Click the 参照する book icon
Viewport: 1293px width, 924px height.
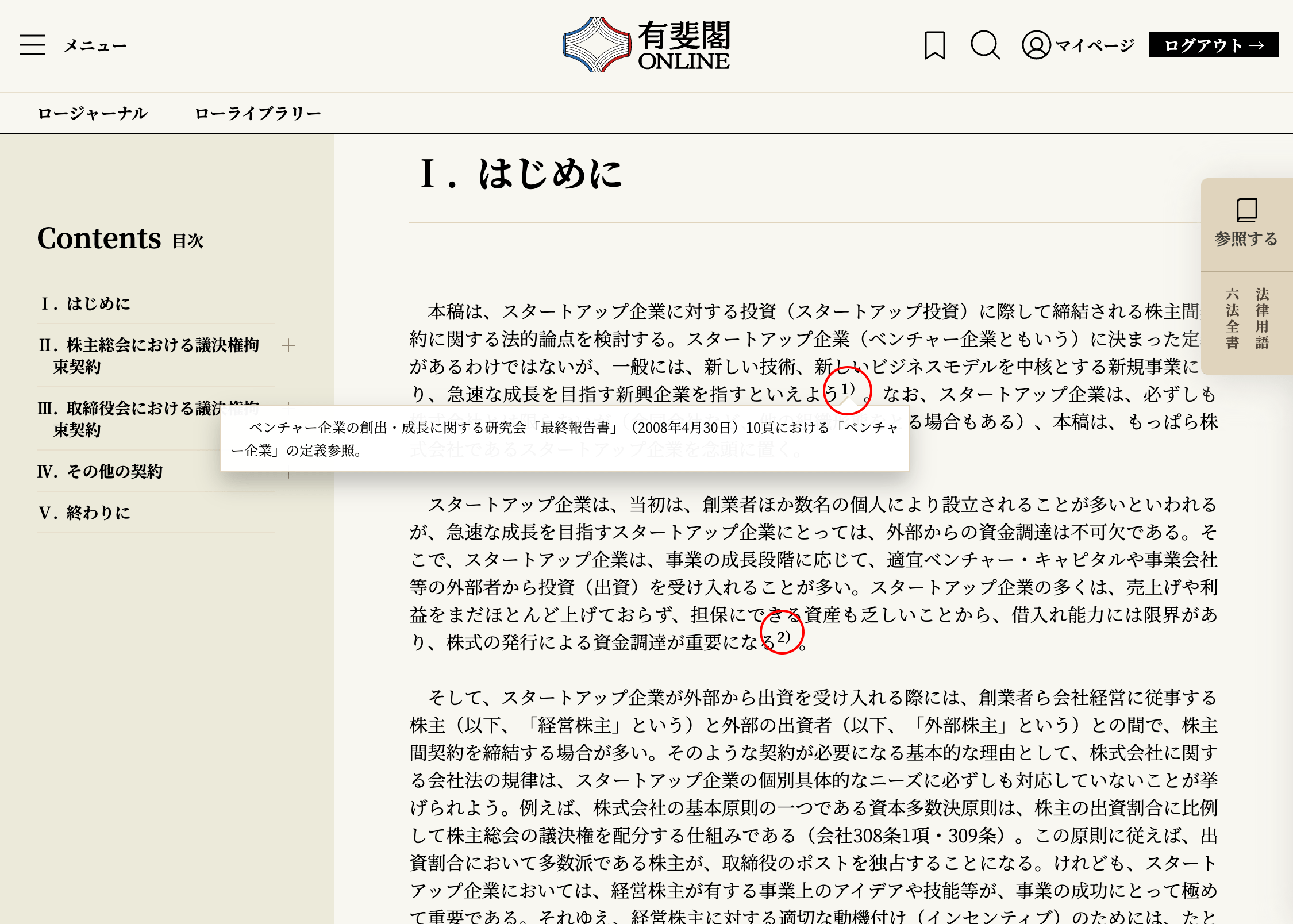[x=1246, y=210]
